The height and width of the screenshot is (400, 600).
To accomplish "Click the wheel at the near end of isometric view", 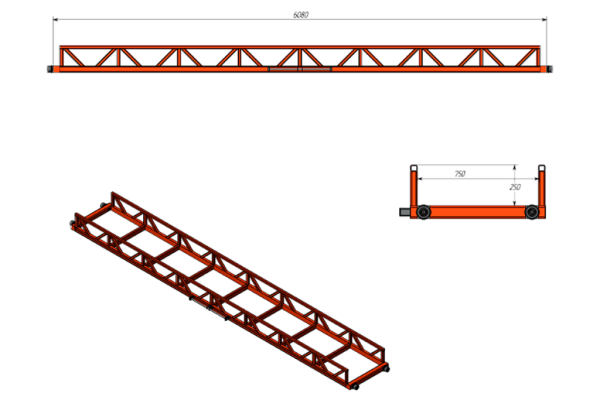I will tap(355, 387).
